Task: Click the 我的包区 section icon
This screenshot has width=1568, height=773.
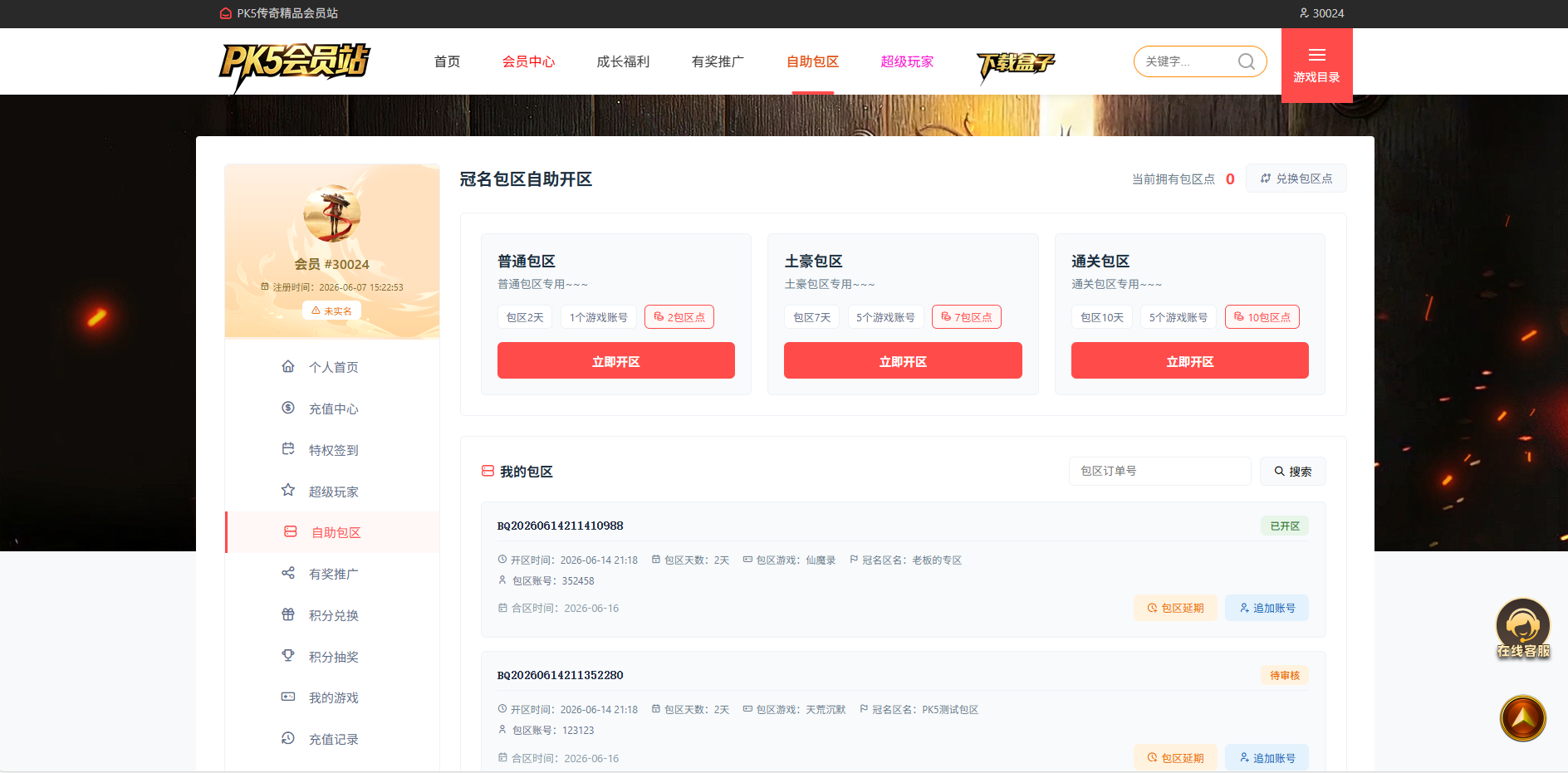Action: [x=488, y=471]
